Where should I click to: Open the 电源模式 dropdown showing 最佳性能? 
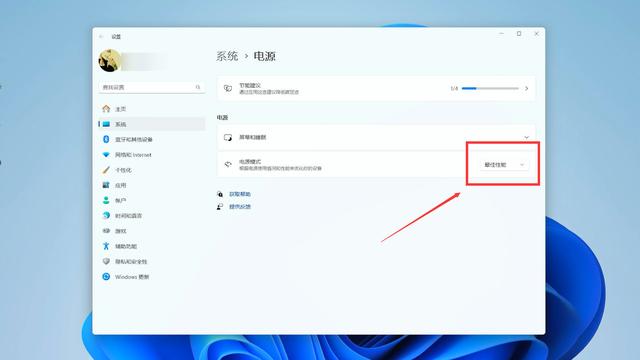click(504, 164)
